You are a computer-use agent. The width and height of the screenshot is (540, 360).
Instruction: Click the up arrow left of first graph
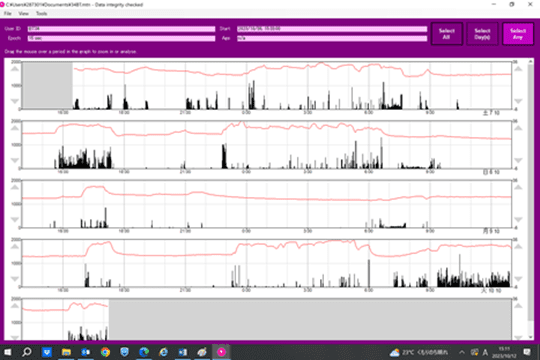pyautogui.click(x=14, y=69)
